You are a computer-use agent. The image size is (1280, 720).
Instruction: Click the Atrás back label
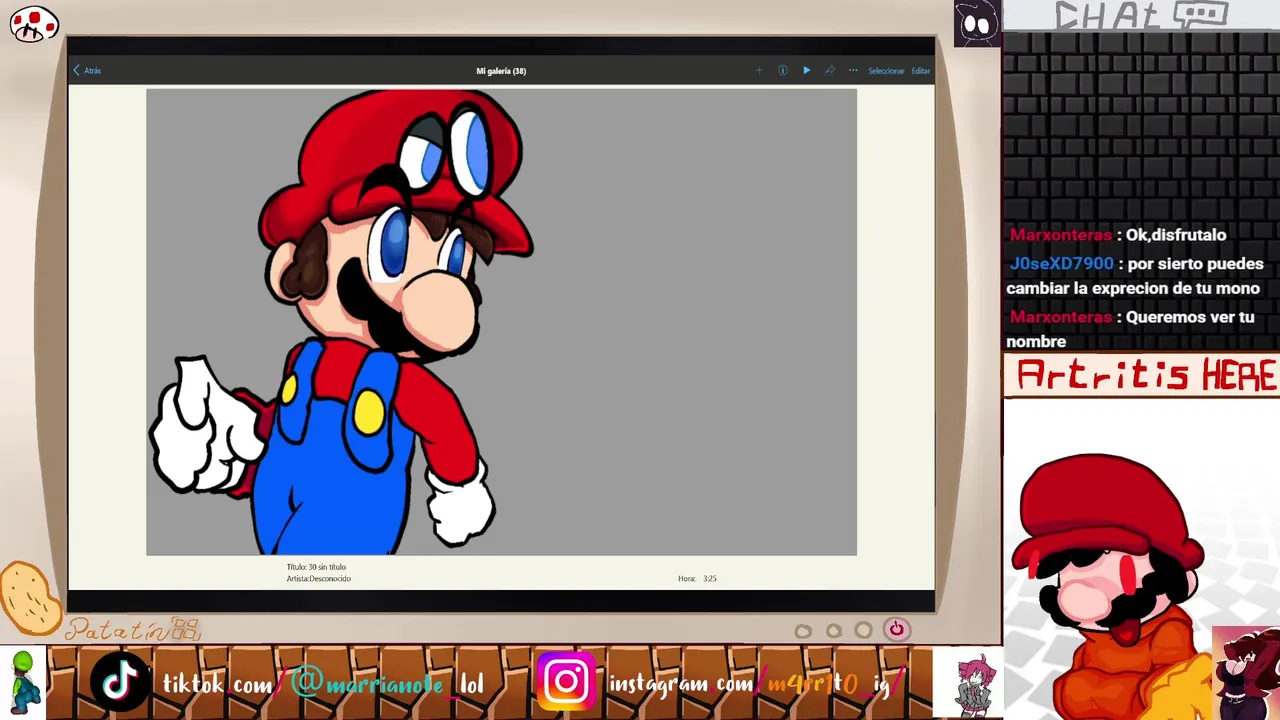[92, 71]
